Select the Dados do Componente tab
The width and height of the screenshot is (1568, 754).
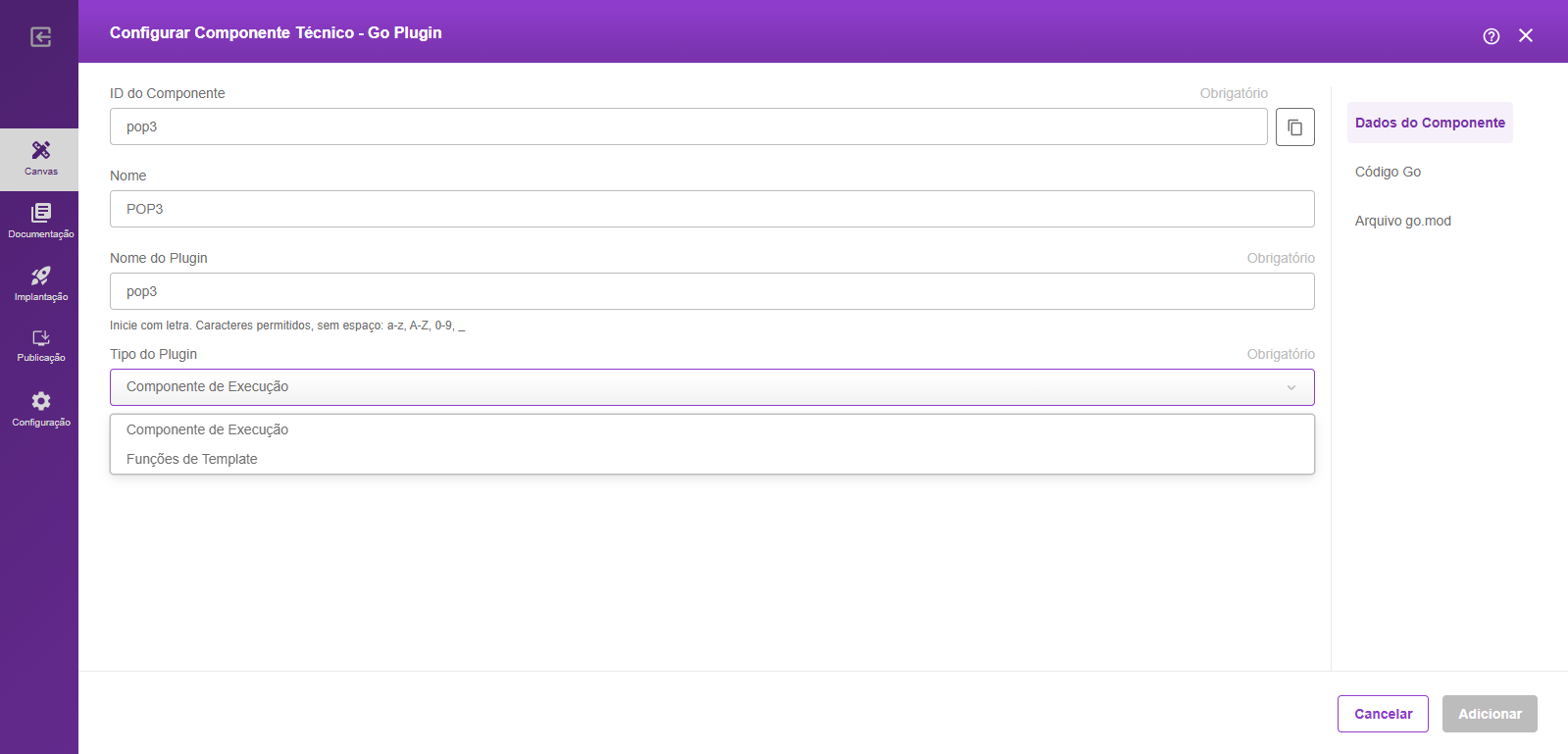click(1429, 123)
